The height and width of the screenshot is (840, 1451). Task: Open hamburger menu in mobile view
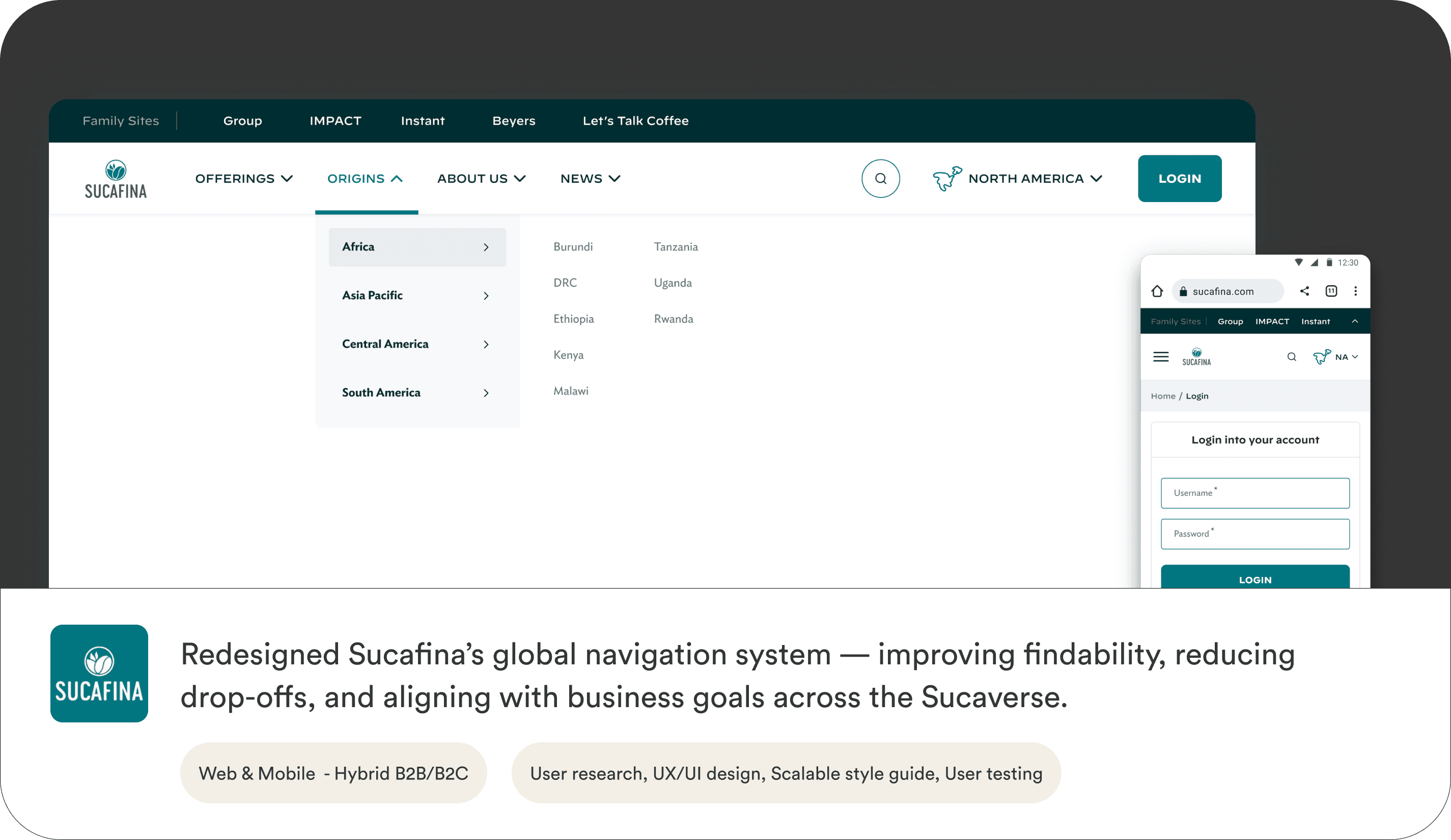pos(1161,357)
